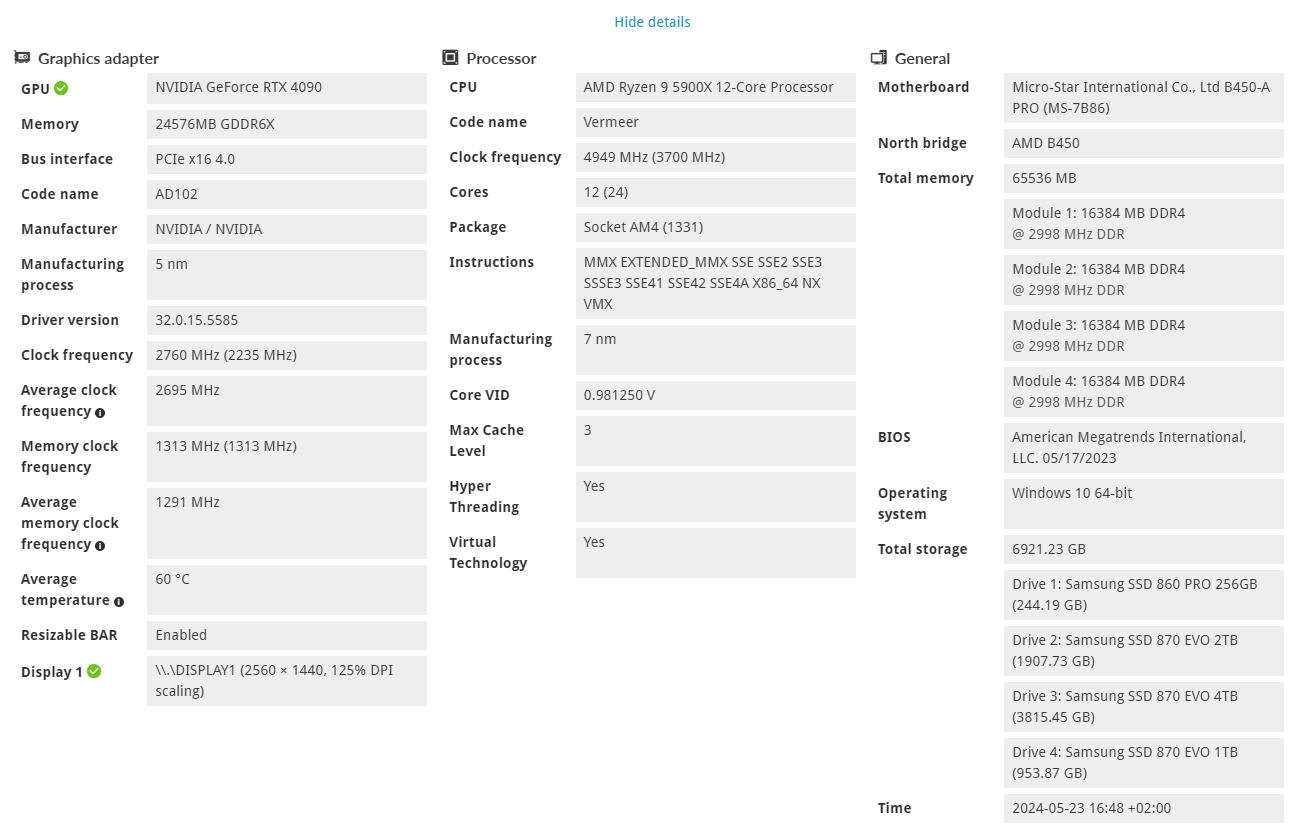This screenshot has height=828, width=1289.
Task: Click the 4949 MHz (3700 MHz) value
Action: tap(716, 157)
